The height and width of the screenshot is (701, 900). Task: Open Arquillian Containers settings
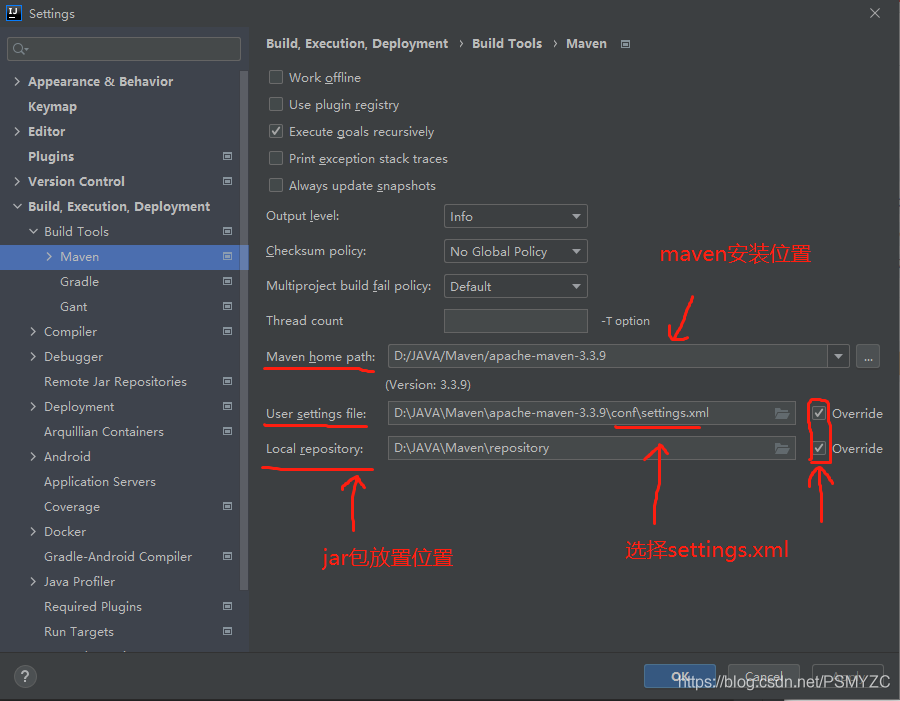pos(104,432)
